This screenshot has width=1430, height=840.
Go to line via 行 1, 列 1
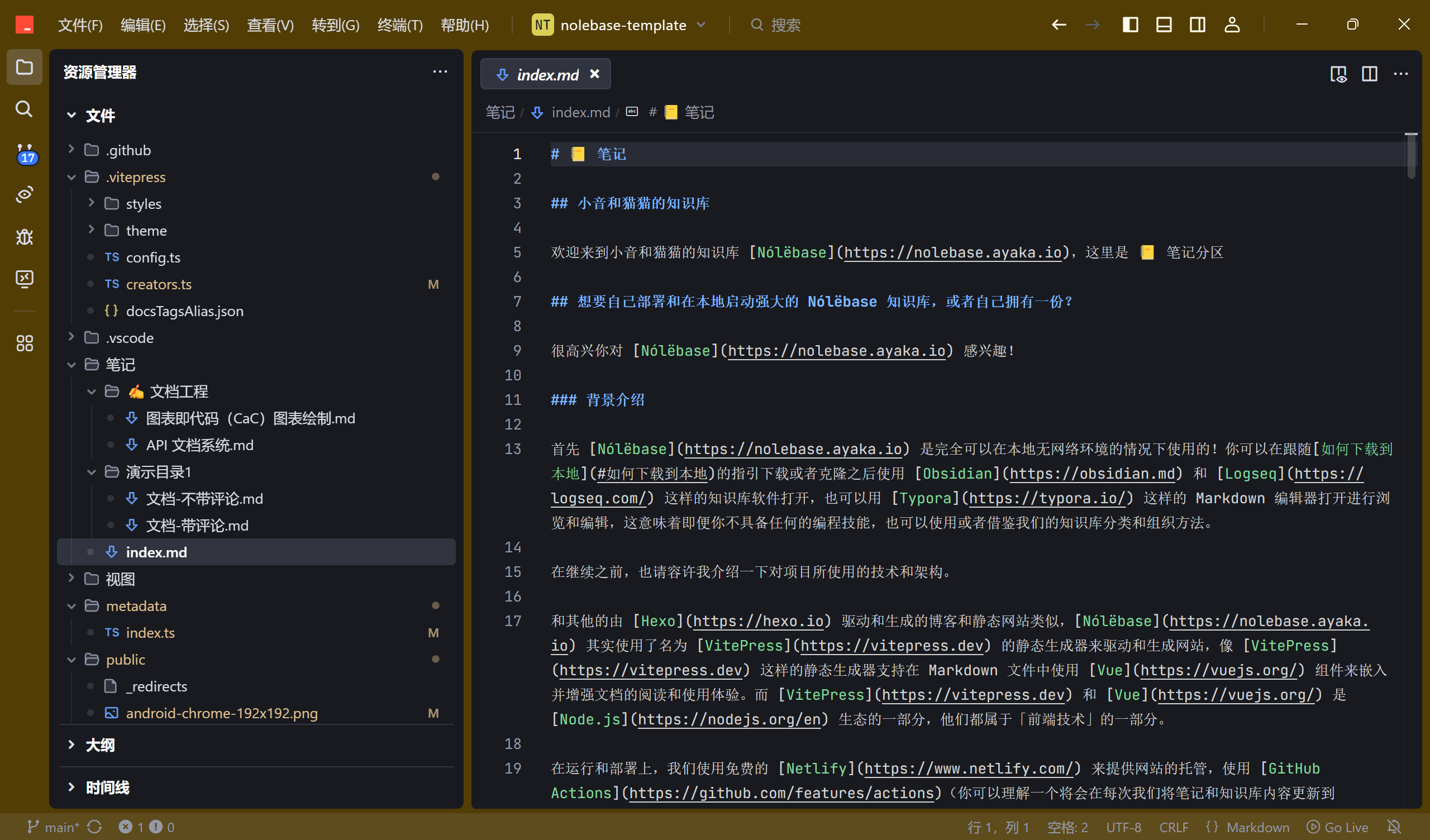click(x=998, y=827)
